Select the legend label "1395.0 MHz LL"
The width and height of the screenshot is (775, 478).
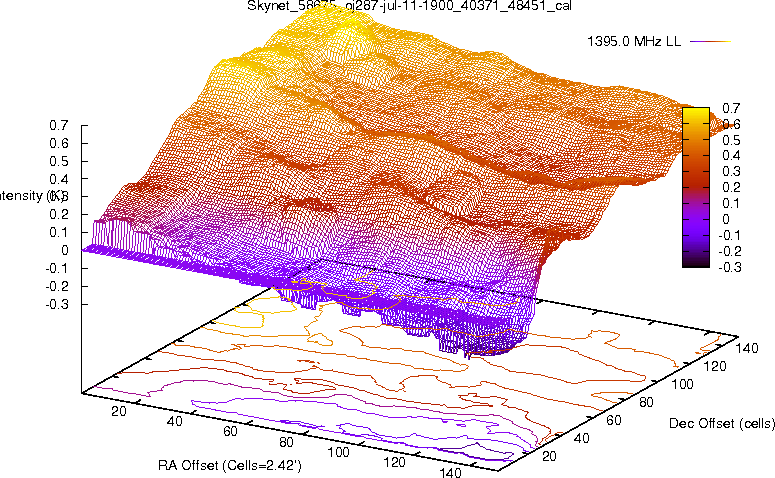click(634, 41)
